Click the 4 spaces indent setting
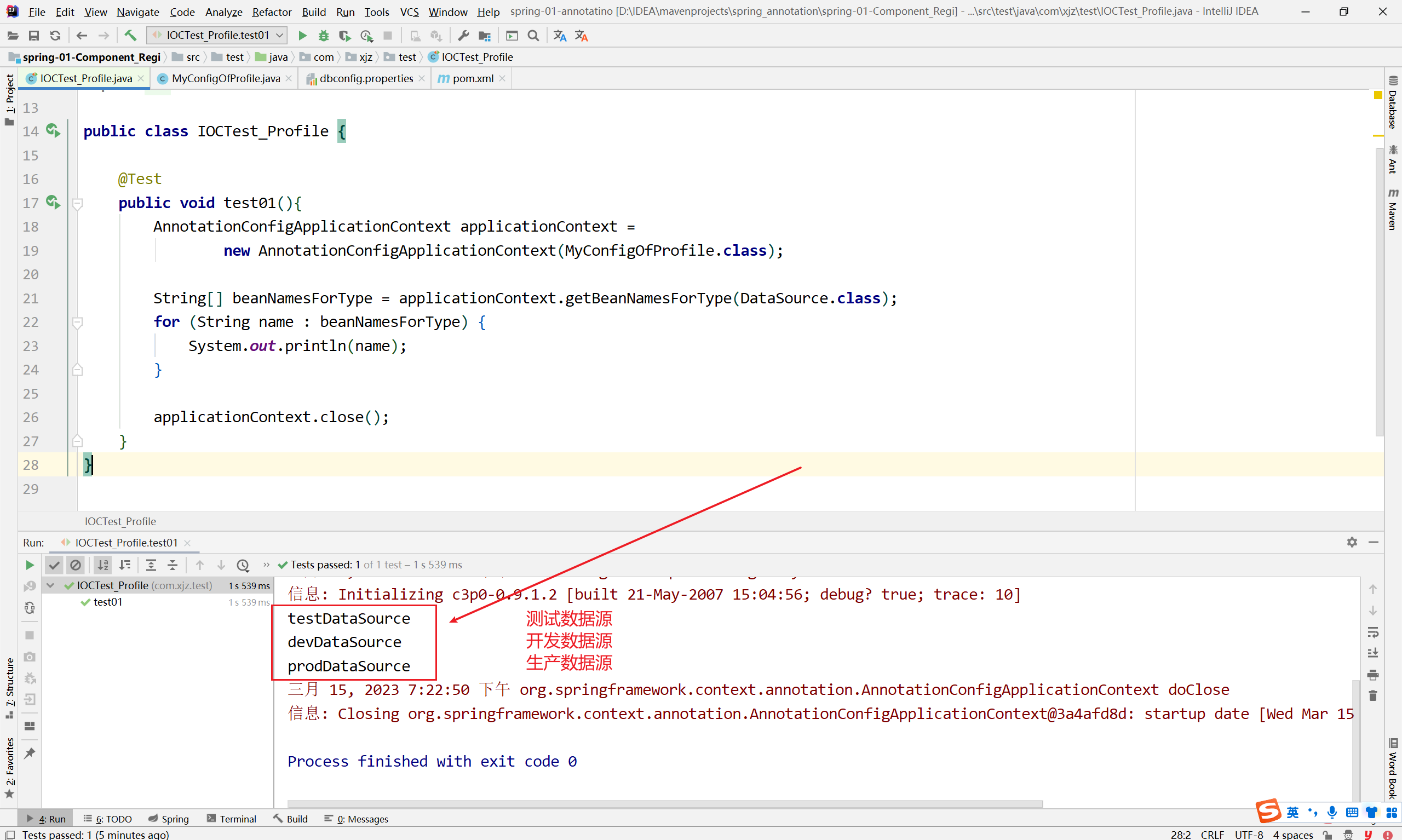 coord(1294,835)
